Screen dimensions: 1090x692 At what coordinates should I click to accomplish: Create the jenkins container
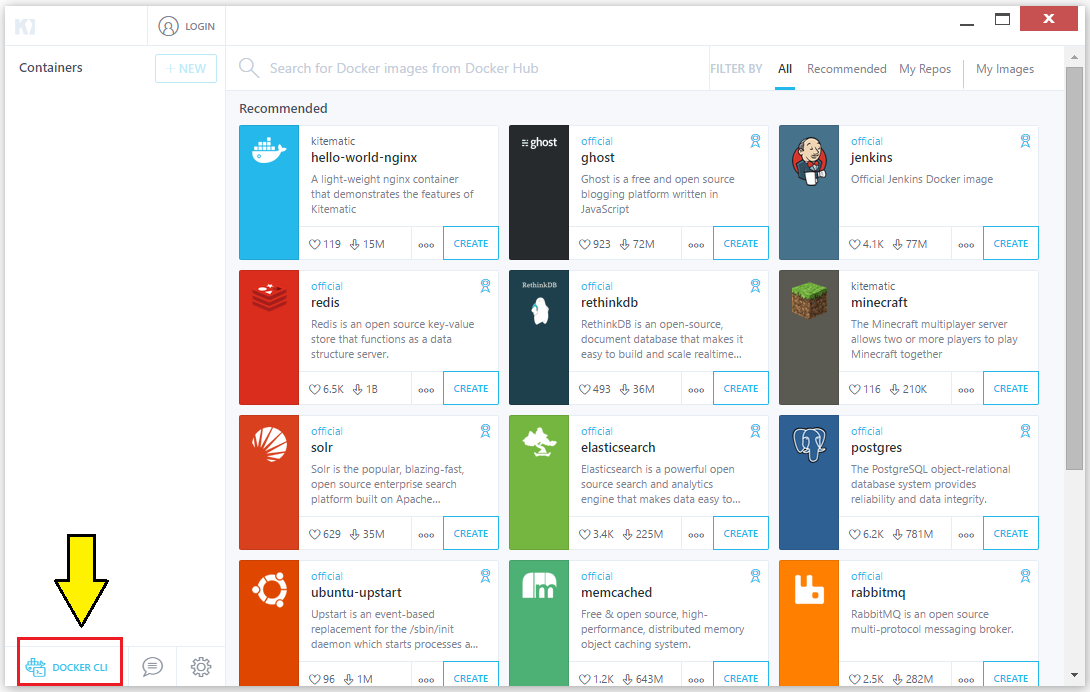1011,243
